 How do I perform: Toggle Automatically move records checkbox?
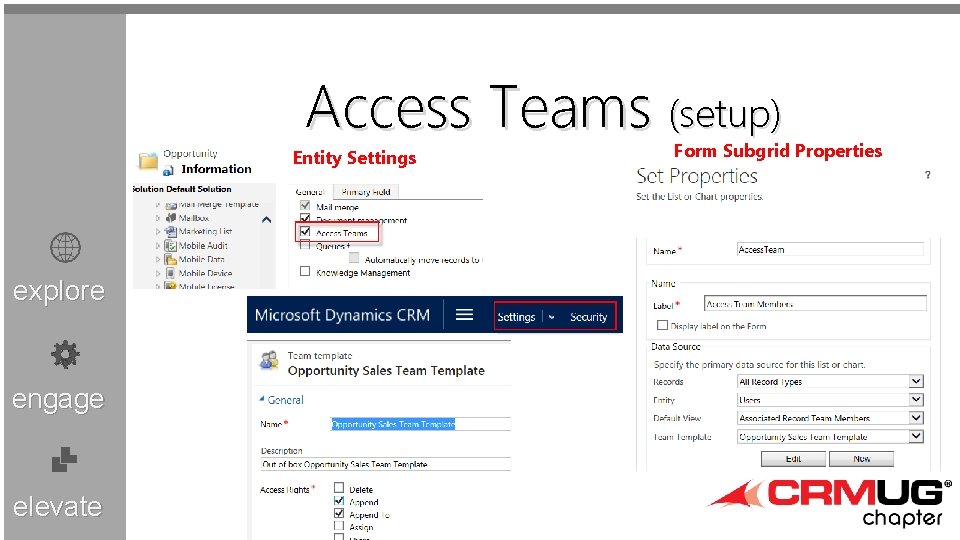(354, 258)
